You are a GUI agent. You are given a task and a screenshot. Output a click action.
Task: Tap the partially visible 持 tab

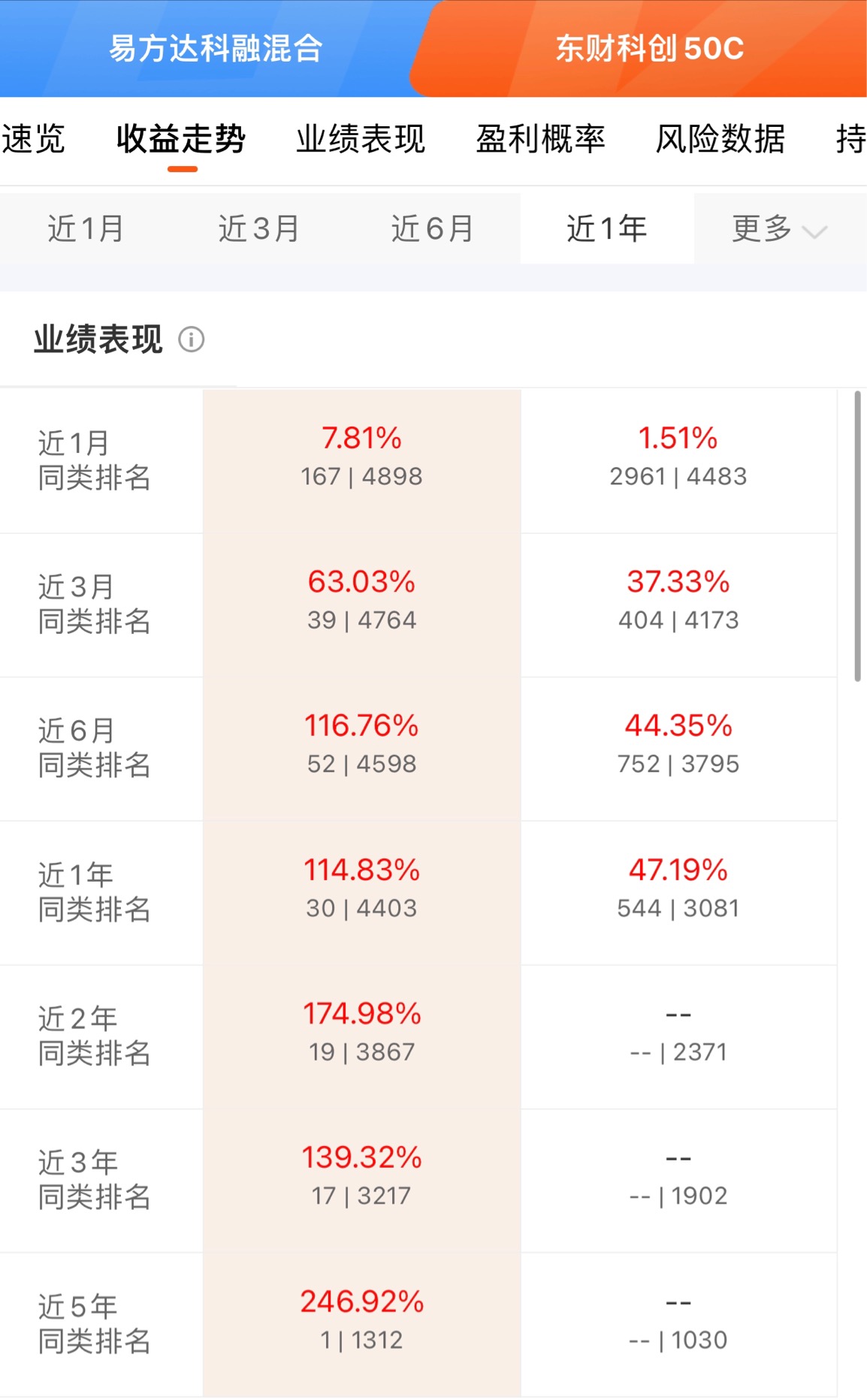point(851,139)
